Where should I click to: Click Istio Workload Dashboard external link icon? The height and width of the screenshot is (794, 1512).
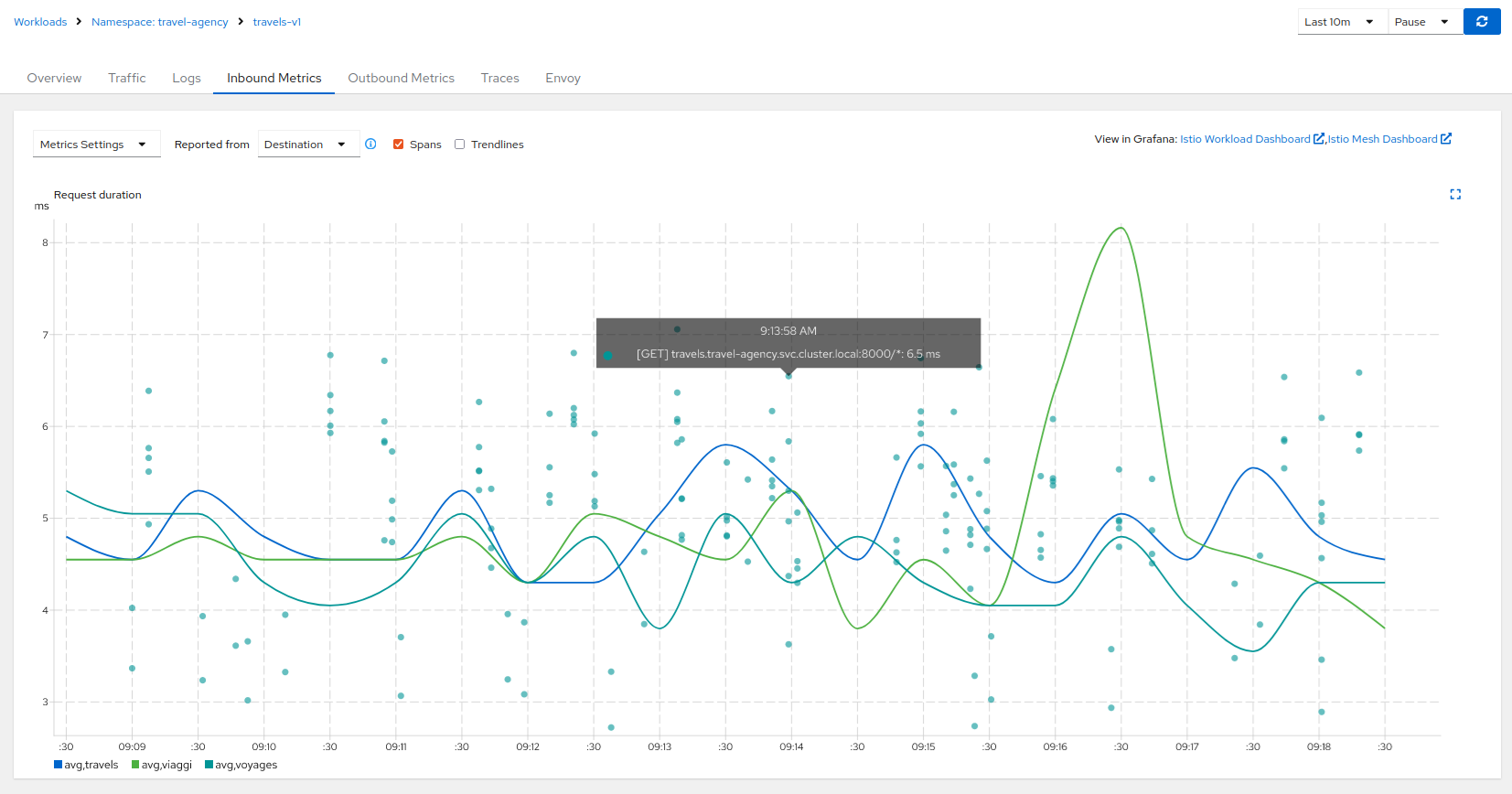click(1318, 139)
